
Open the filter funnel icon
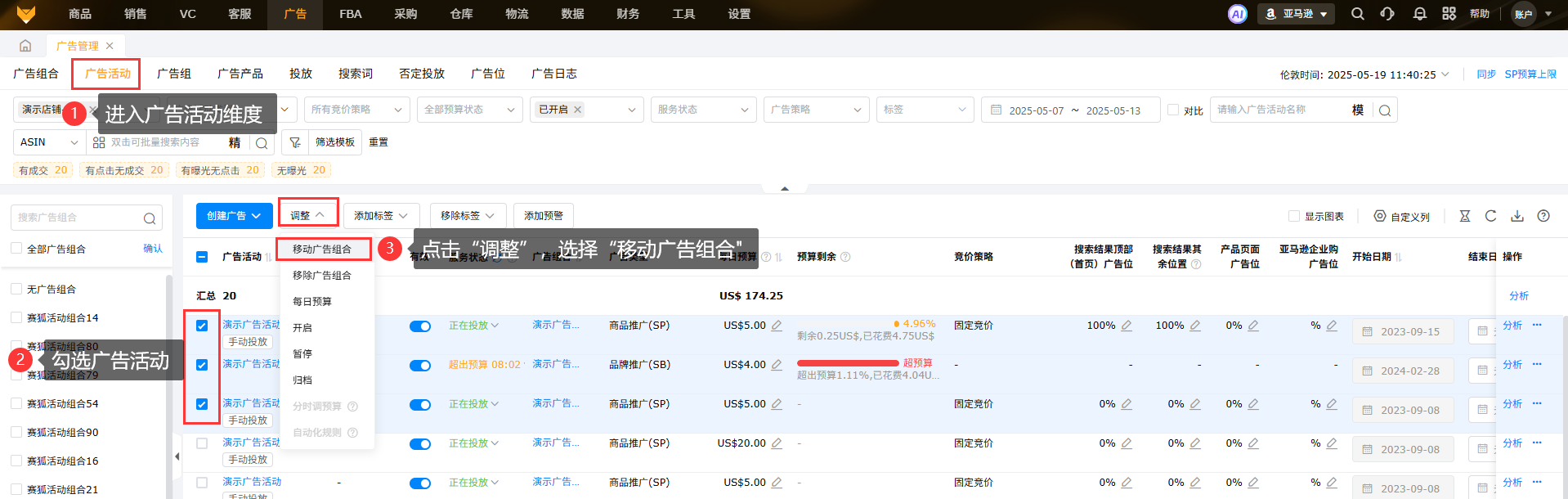[294, 142]
